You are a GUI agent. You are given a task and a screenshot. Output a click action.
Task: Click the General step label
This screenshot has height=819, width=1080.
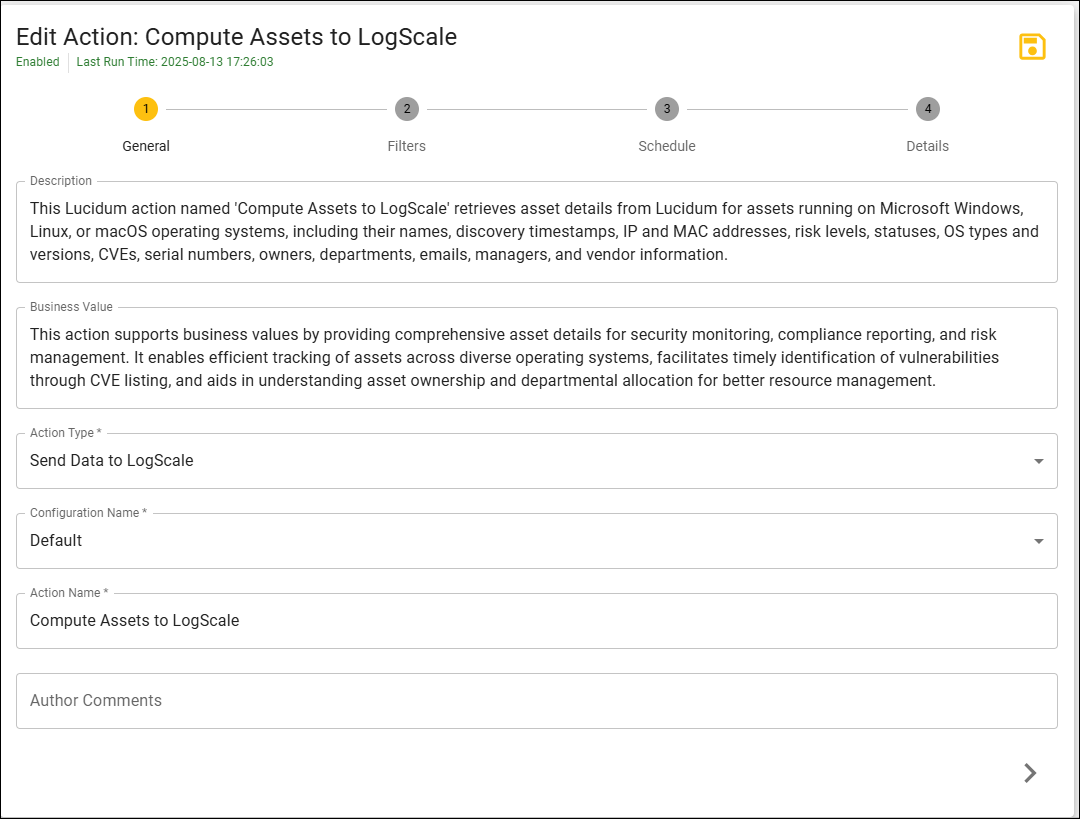(x=146, y=146)
